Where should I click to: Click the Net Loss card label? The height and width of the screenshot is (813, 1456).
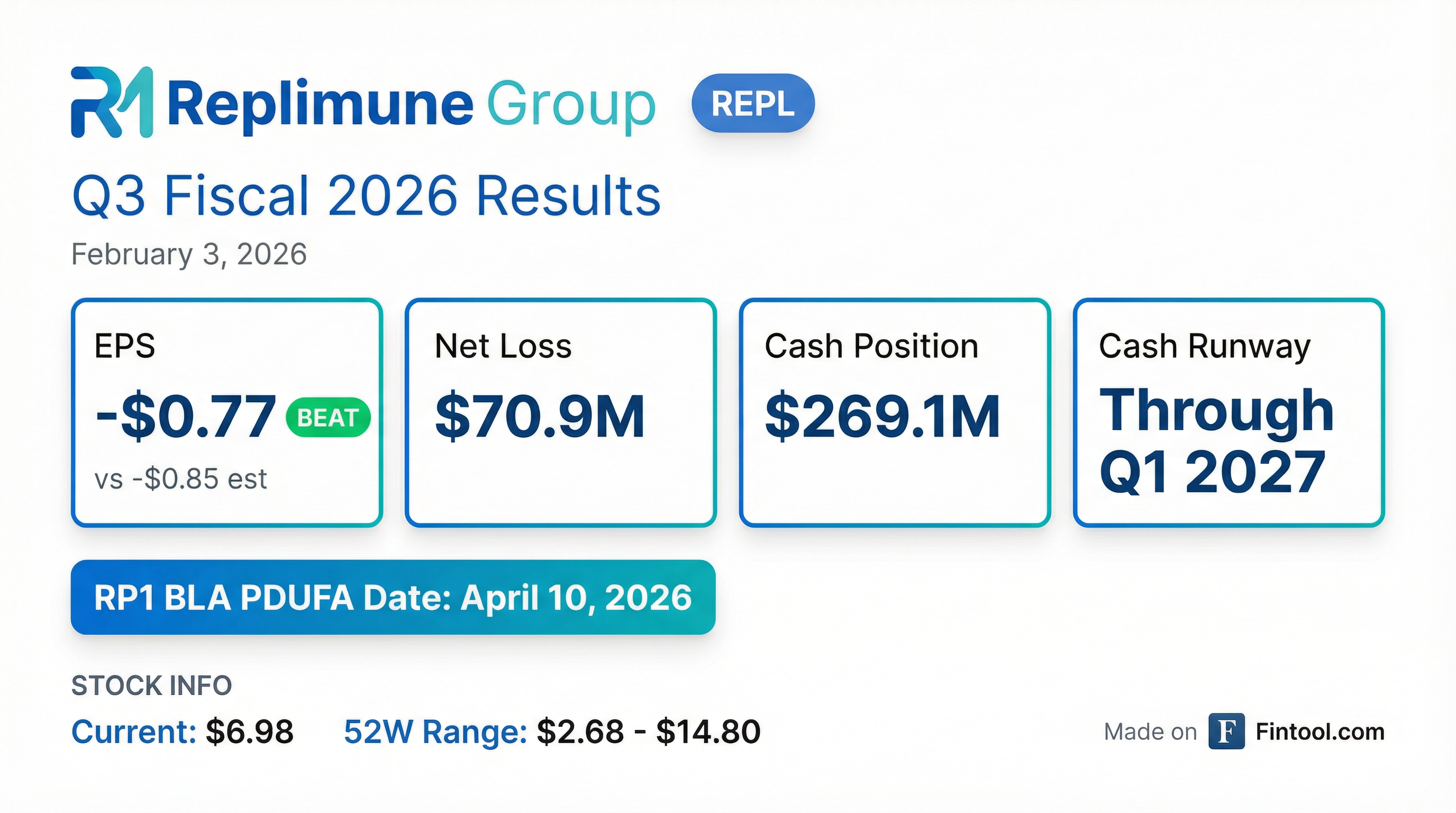point(503,346)
